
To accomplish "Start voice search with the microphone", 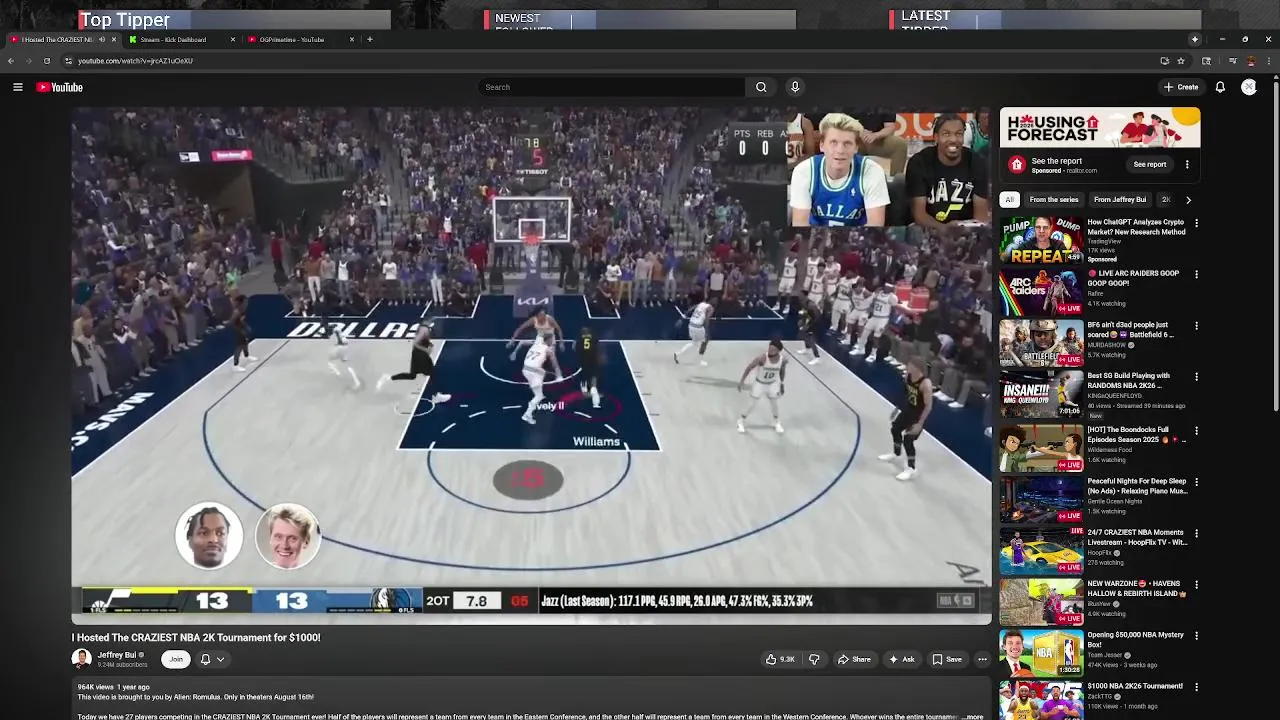I will (x=795, y=87).
